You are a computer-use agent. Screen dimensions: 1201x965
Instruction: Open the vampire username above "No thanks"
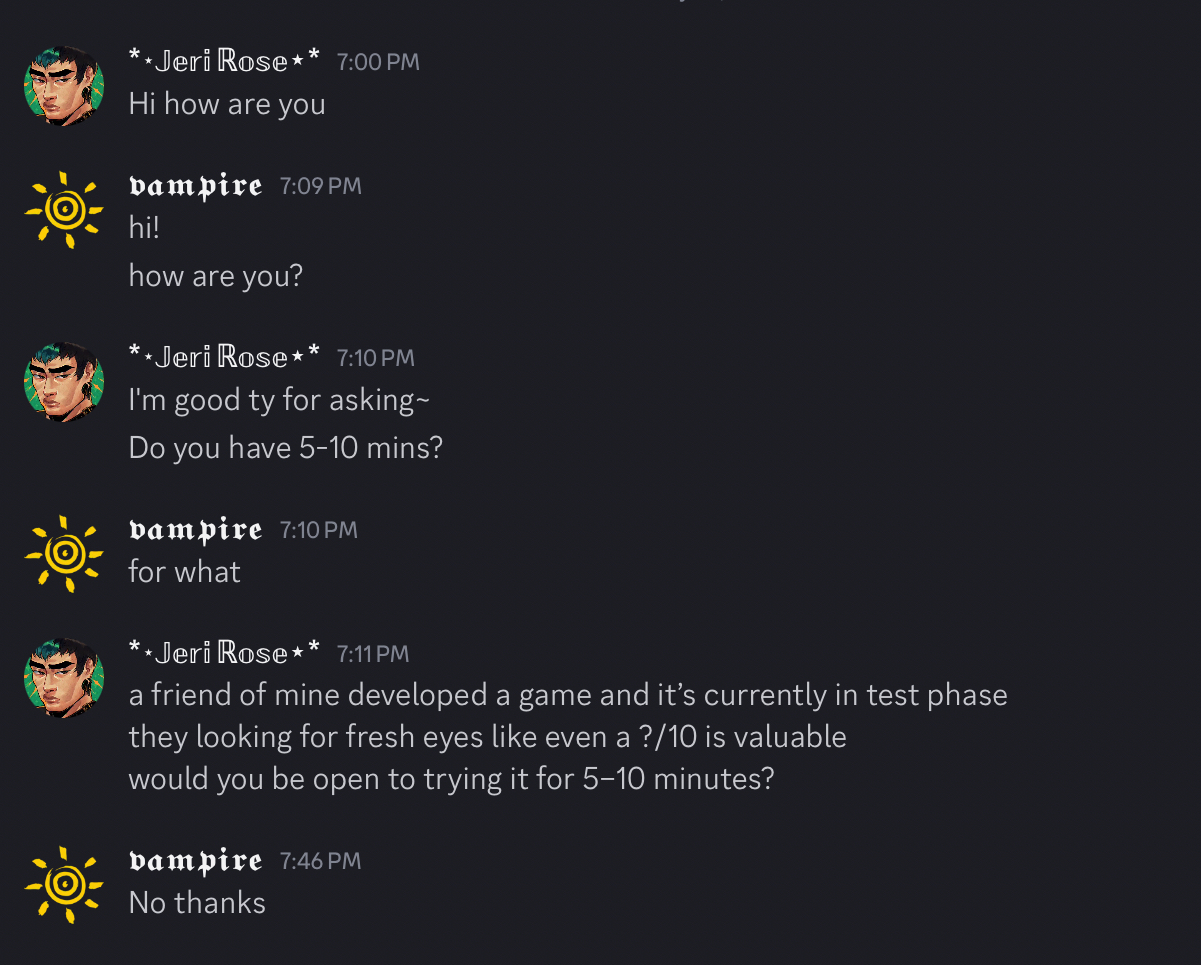196,860
